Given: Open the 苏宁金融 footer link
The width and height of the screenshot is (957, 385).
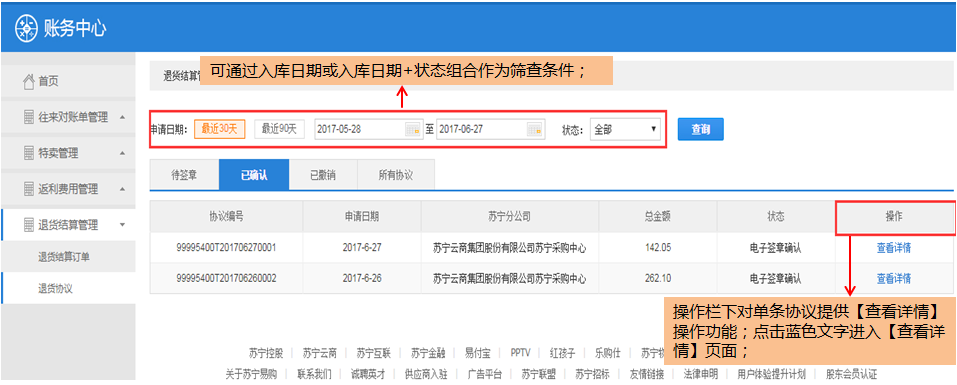Looking at the screenshot, I should (x=428, y=353).
